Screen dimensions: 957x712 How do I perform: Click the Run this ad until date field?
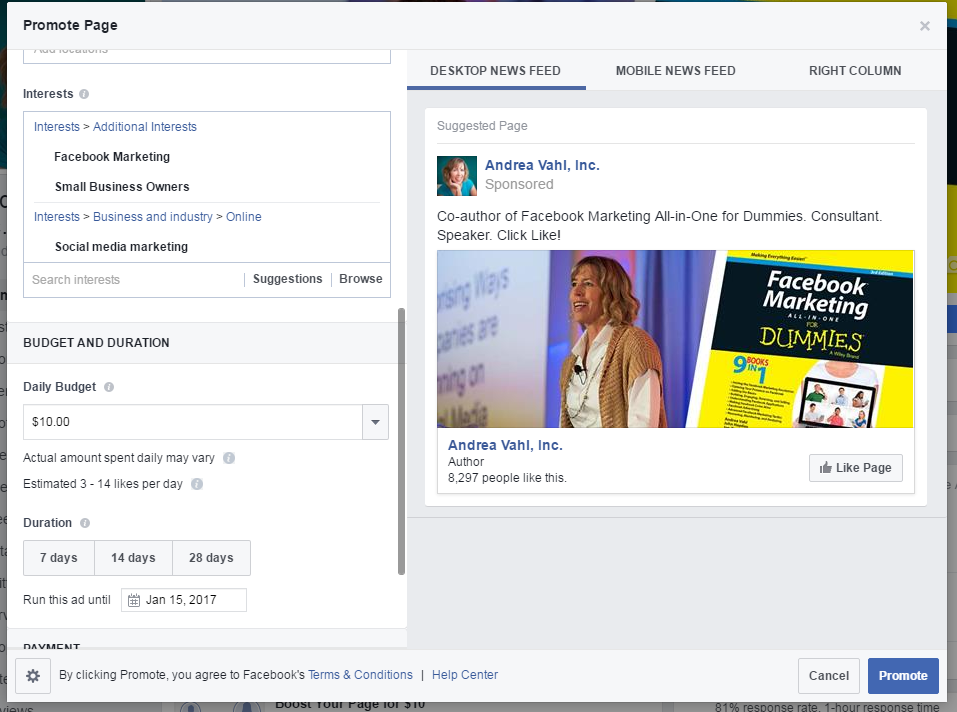click(x=184, y=600)
